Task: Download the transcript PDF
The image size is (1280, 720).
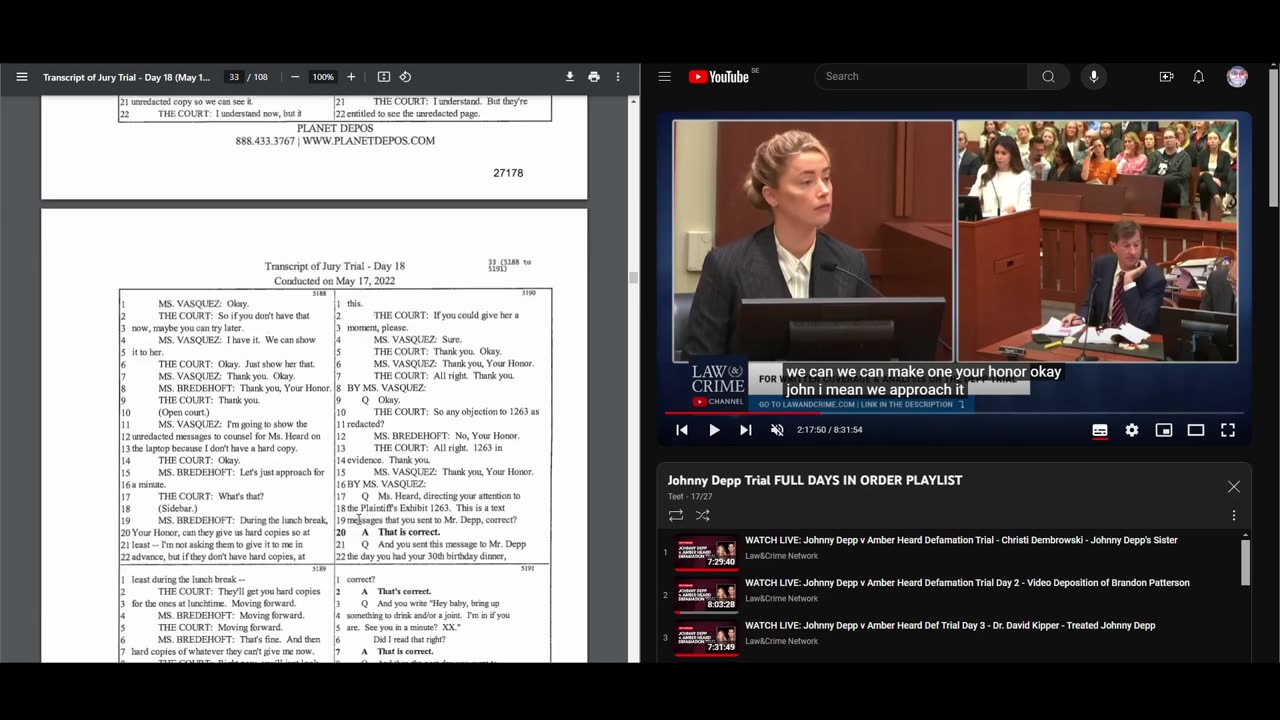Action: coord(570,77)
